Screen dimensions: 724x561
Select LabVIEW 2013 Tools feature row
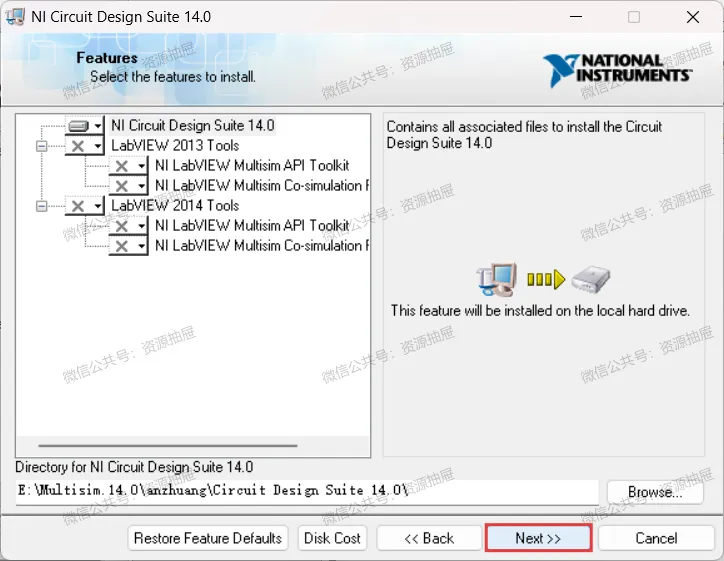click(175, 145)
